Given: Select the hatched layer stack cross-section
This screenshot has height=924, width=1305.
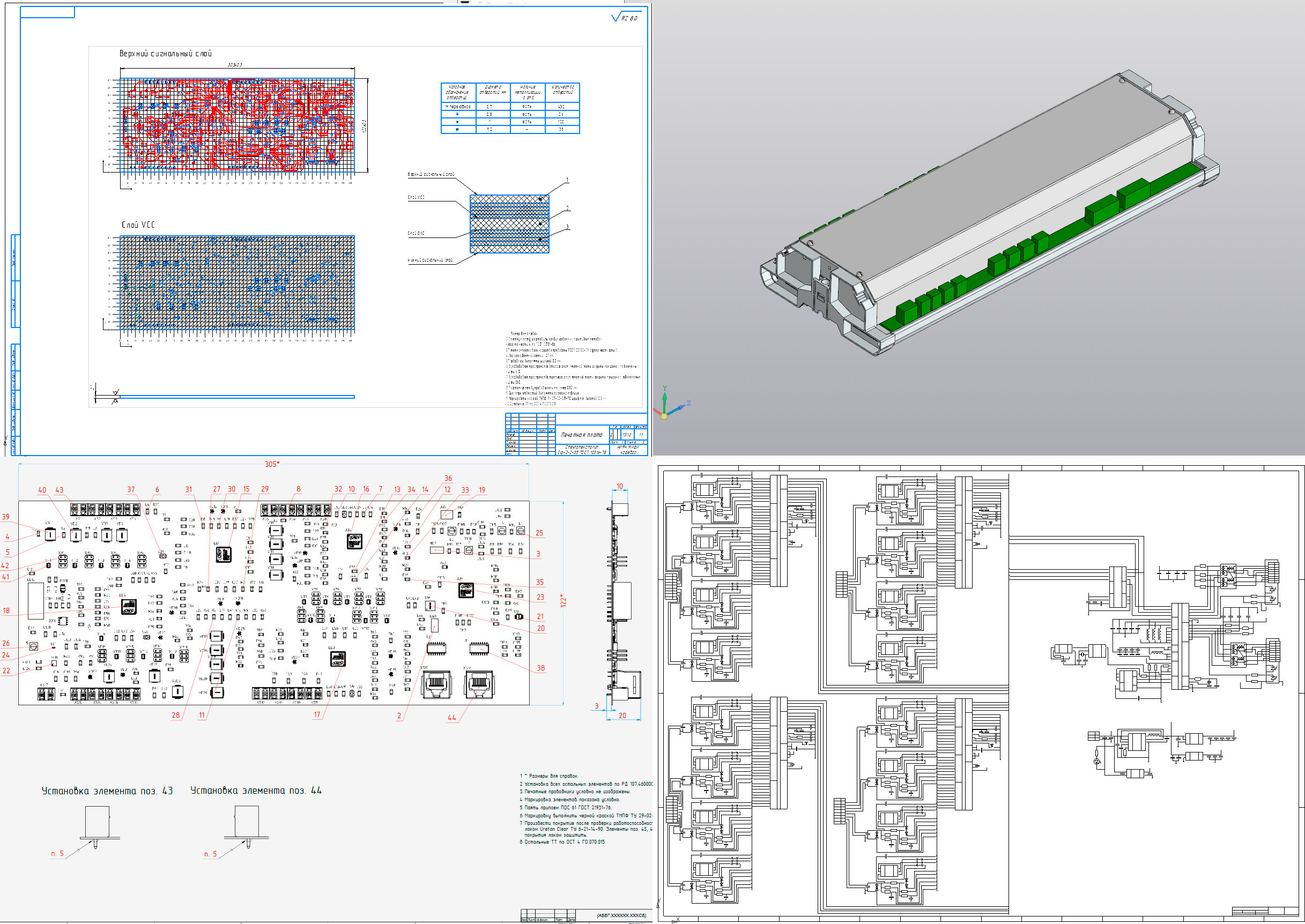Looking at the screenshot, I should point(509,223).
